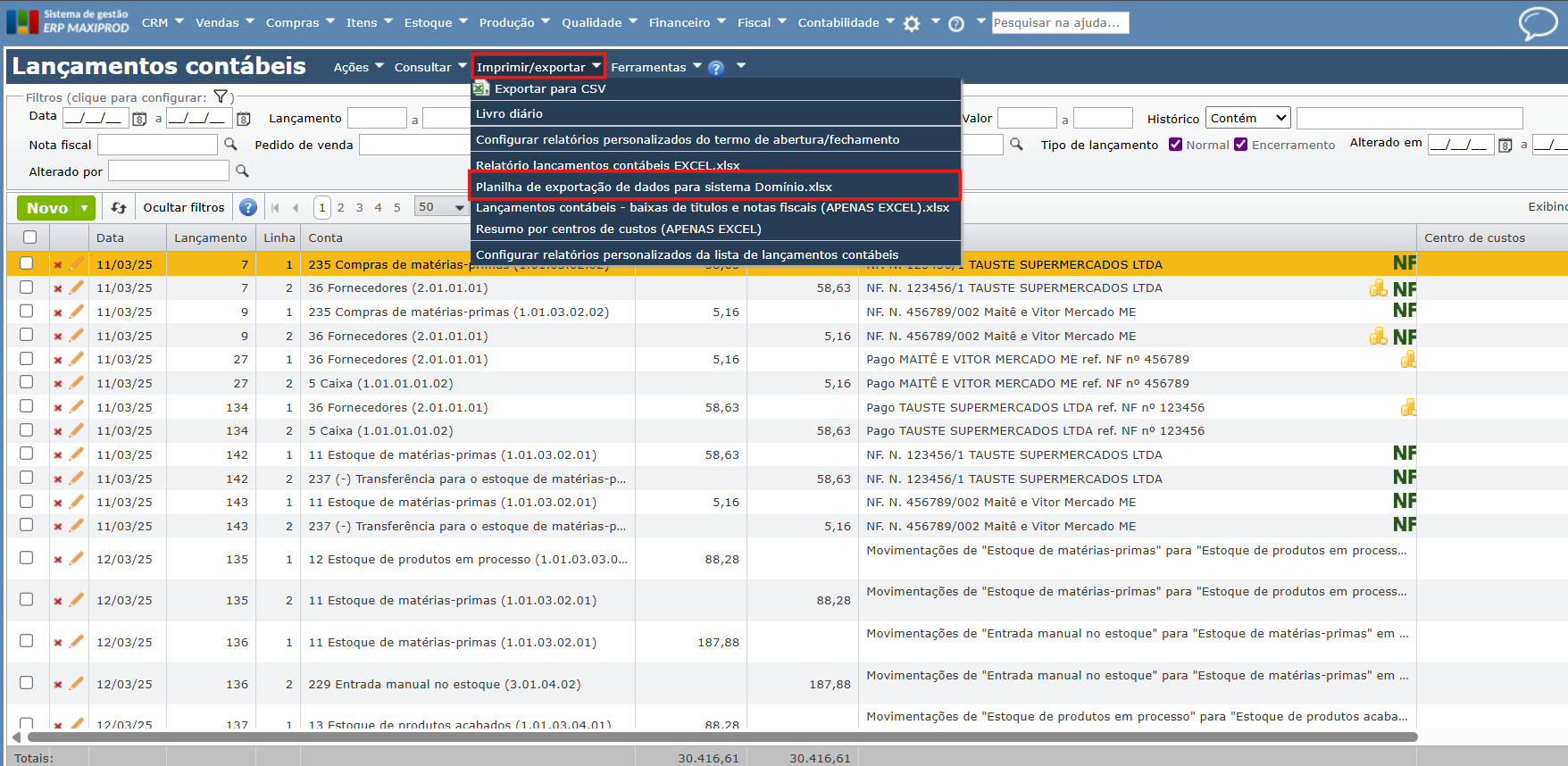Open the calendar picker for Alterado em
Screen dimensions: 1568x766
click(1505, 145)
